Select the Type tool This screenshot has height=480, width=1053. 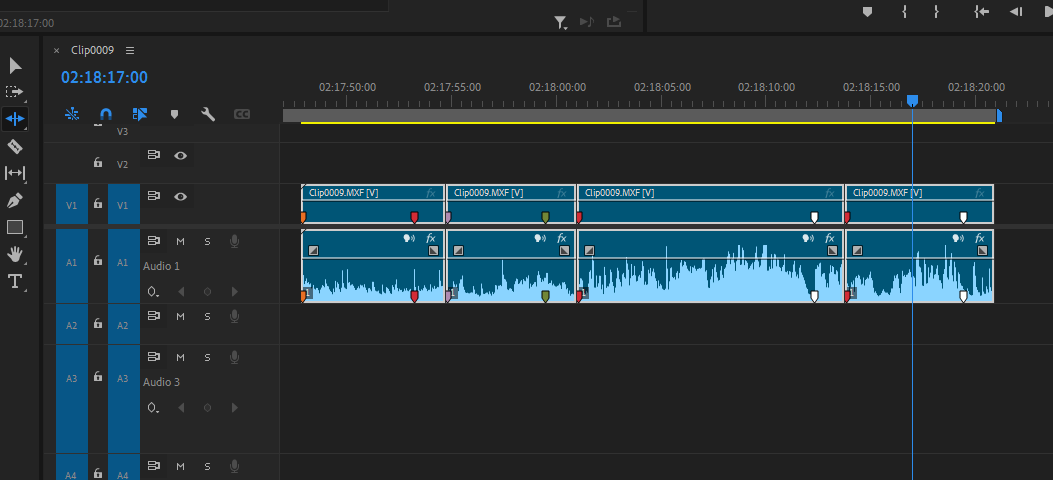point(15,281)
